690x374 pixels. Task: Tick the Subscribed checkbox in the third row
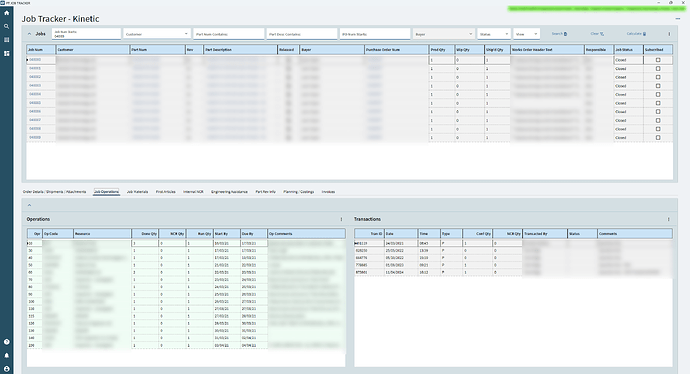658,77
